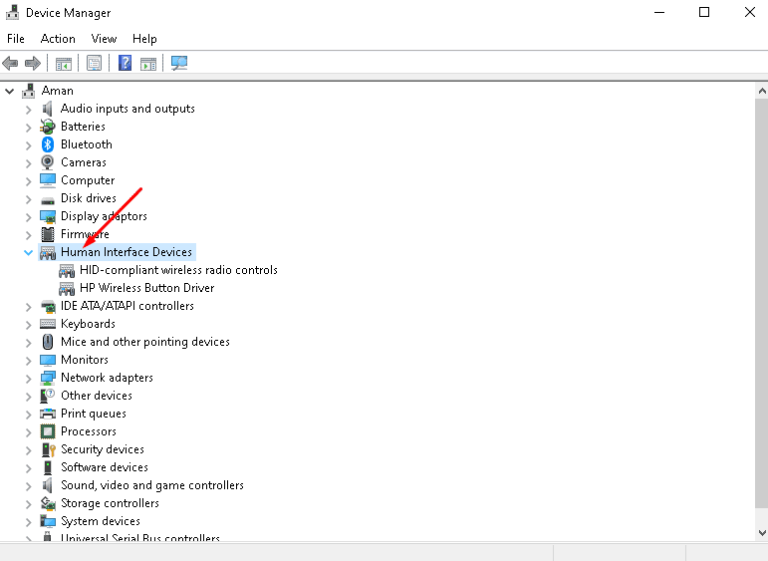Image resolution: width=768 pixels, height=561 pixels.
Task: Click Scan for hardware changes icon
Action: point(179,63)
